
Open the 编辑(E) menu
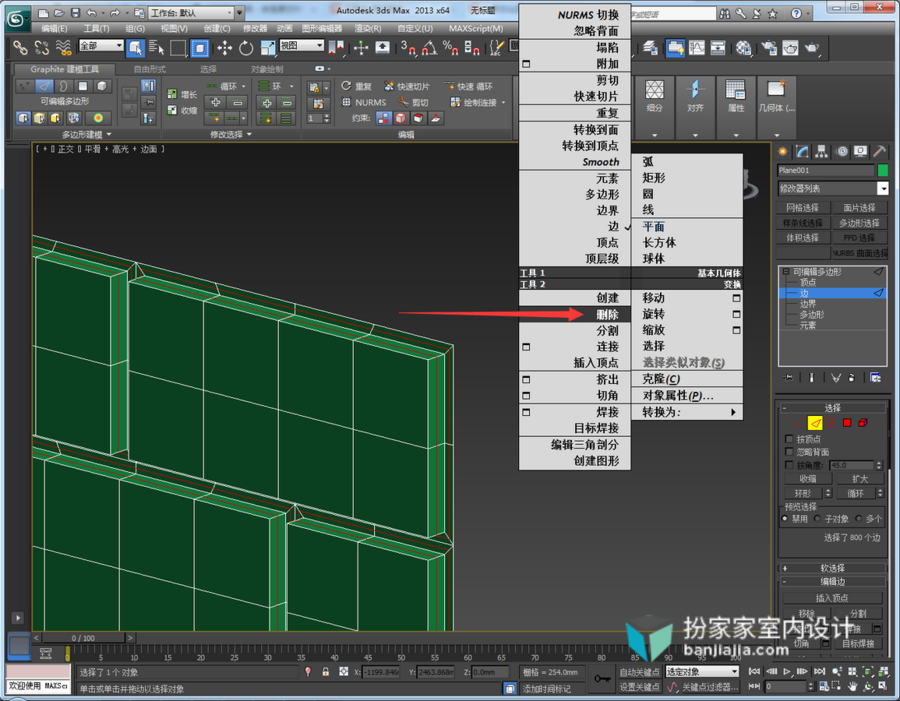point(54,29)
